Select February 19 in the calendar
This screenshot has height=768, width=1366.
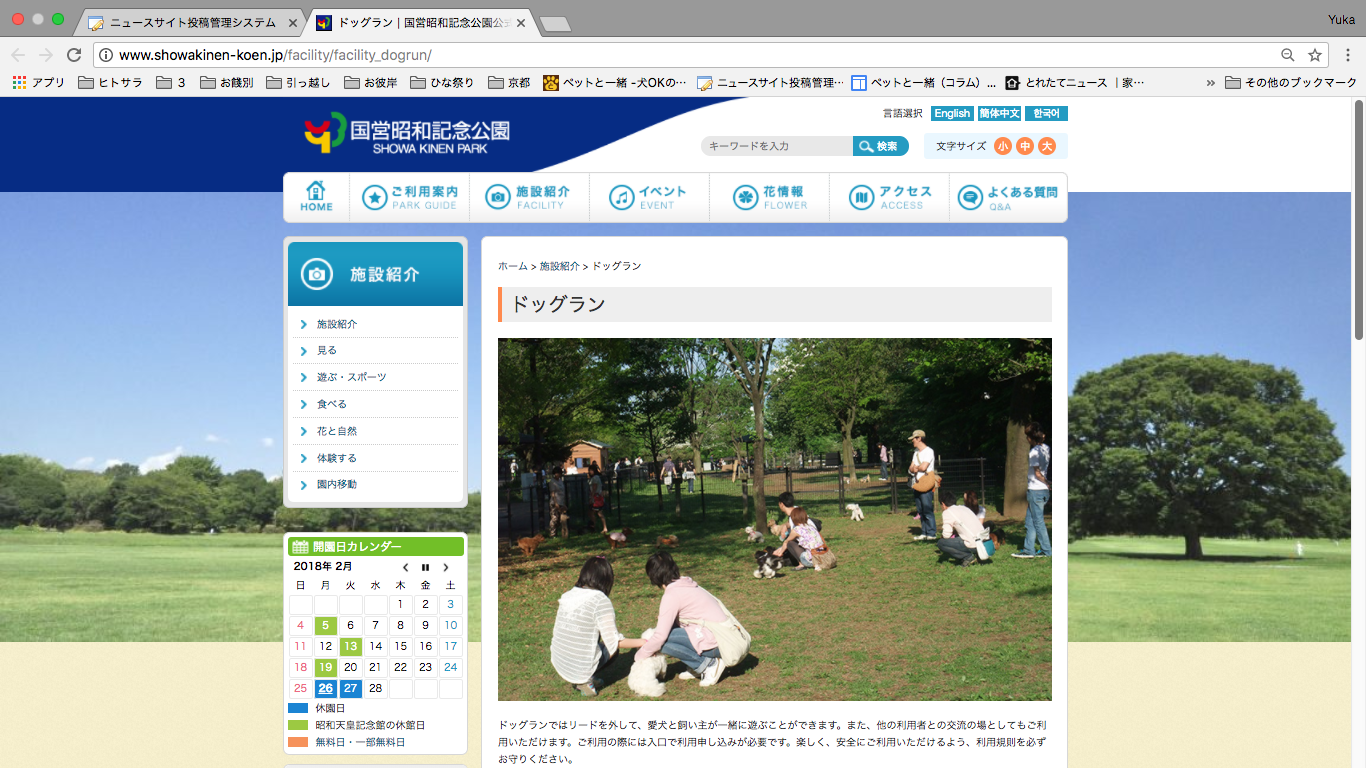tap(326, 667)
